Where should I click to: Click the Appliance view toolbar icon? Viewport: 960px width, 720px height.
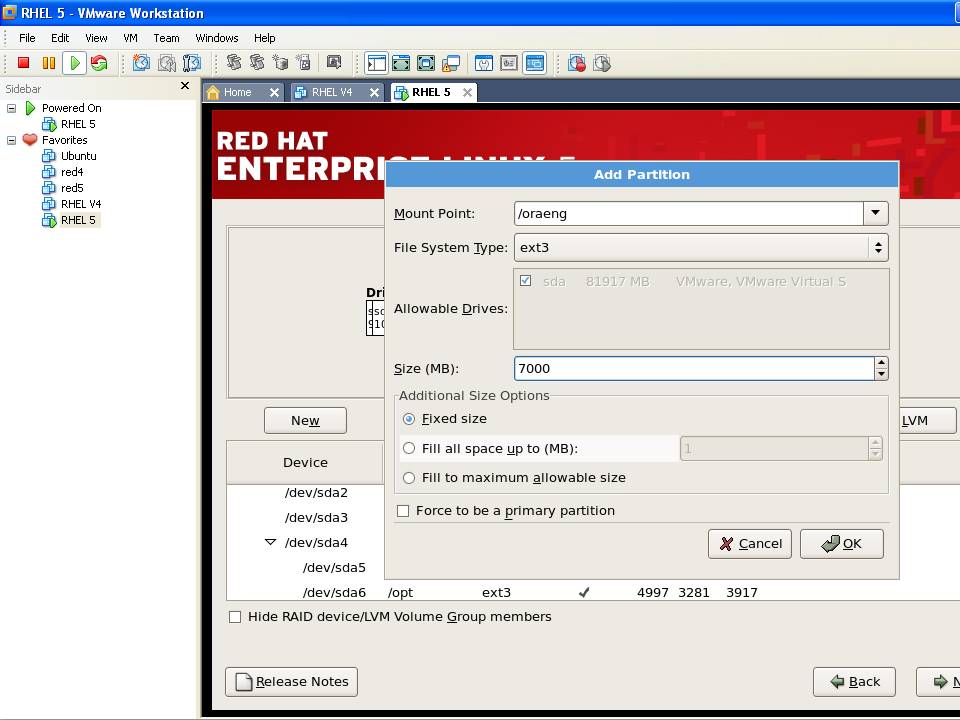[509, 63]
